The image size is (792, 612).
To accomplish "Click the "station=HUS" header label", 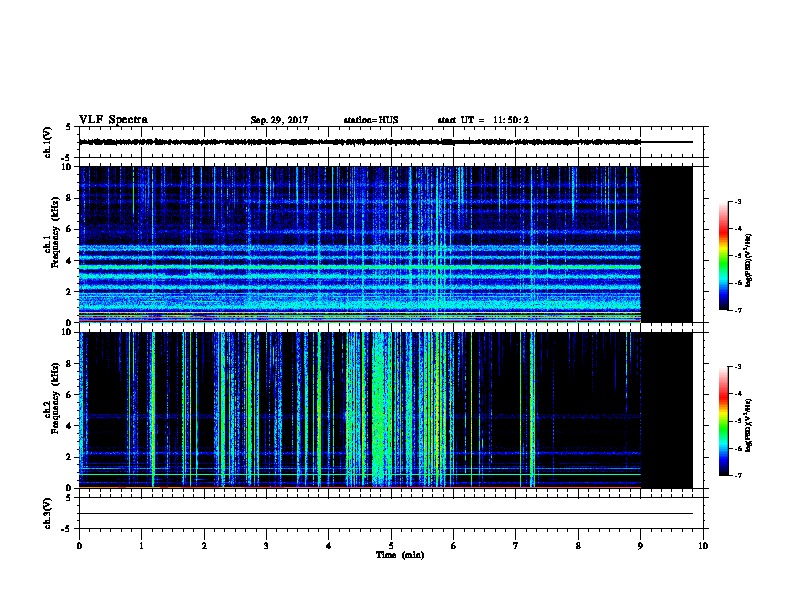I will tap(371, 120).
